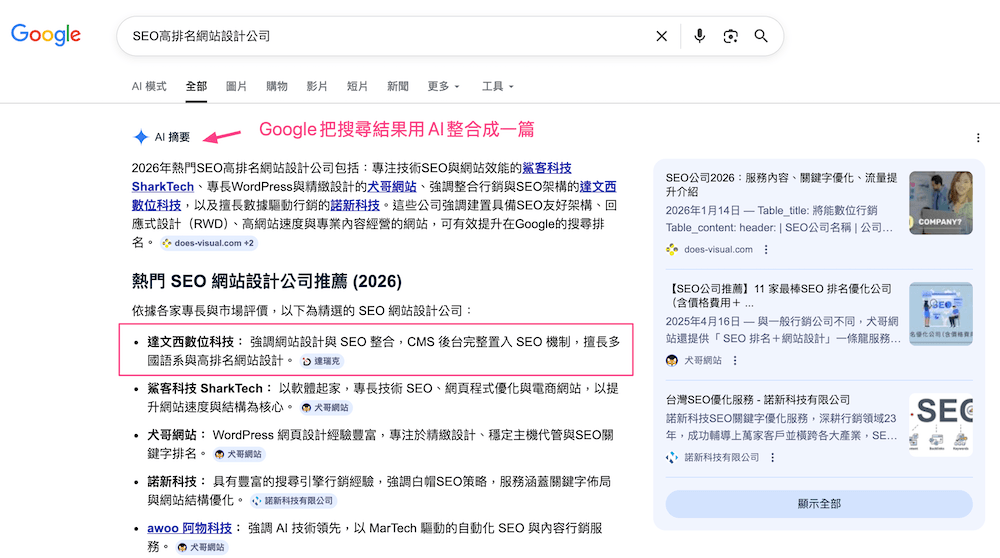This screenshot has width=1000, height=558.
Task: Open Google Lens image search icon
Action: pyautogui.click(x=730, y=36)
